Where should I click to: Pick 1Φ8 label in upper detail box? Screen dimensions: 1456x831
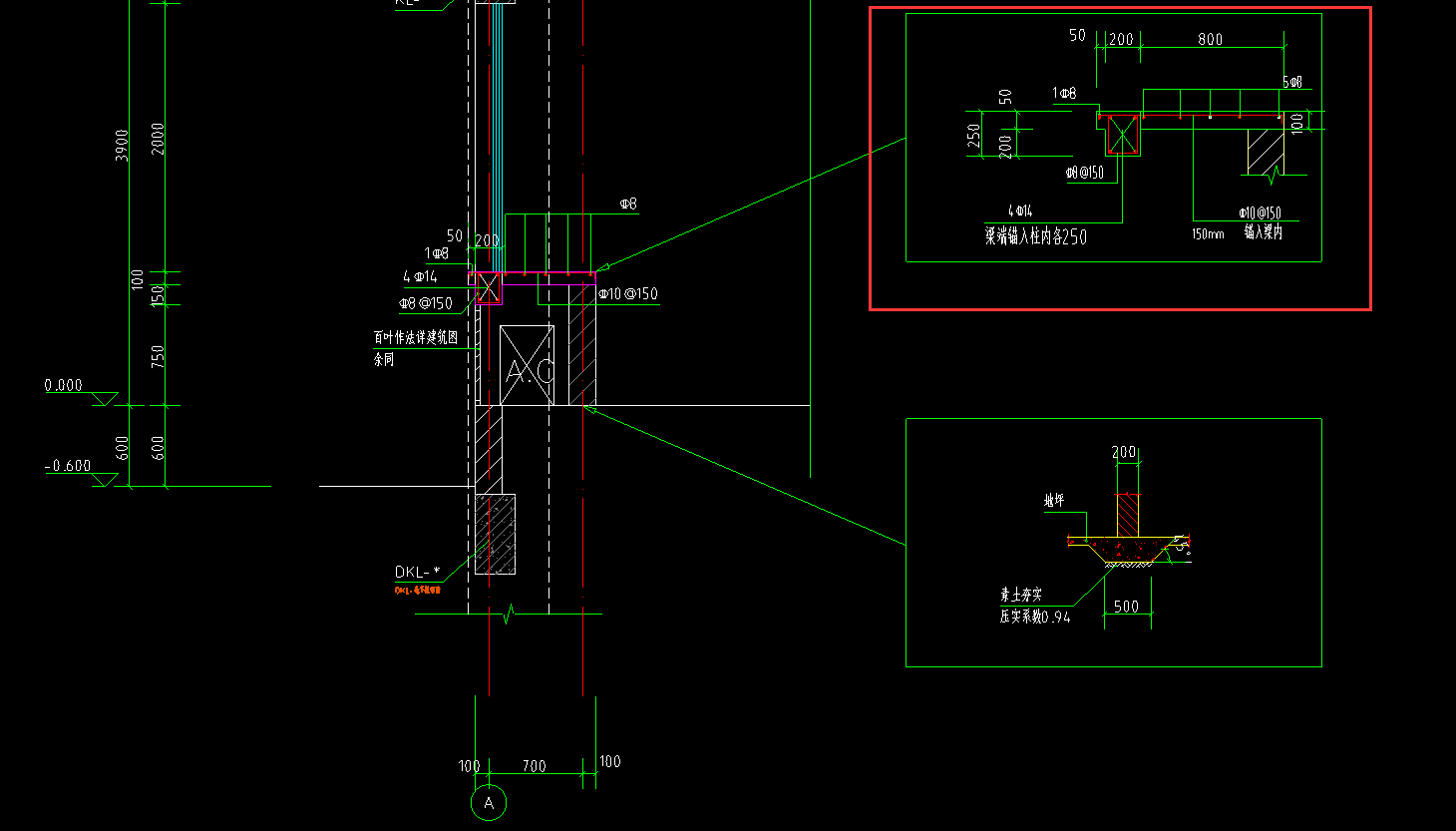coord(1064,93)
